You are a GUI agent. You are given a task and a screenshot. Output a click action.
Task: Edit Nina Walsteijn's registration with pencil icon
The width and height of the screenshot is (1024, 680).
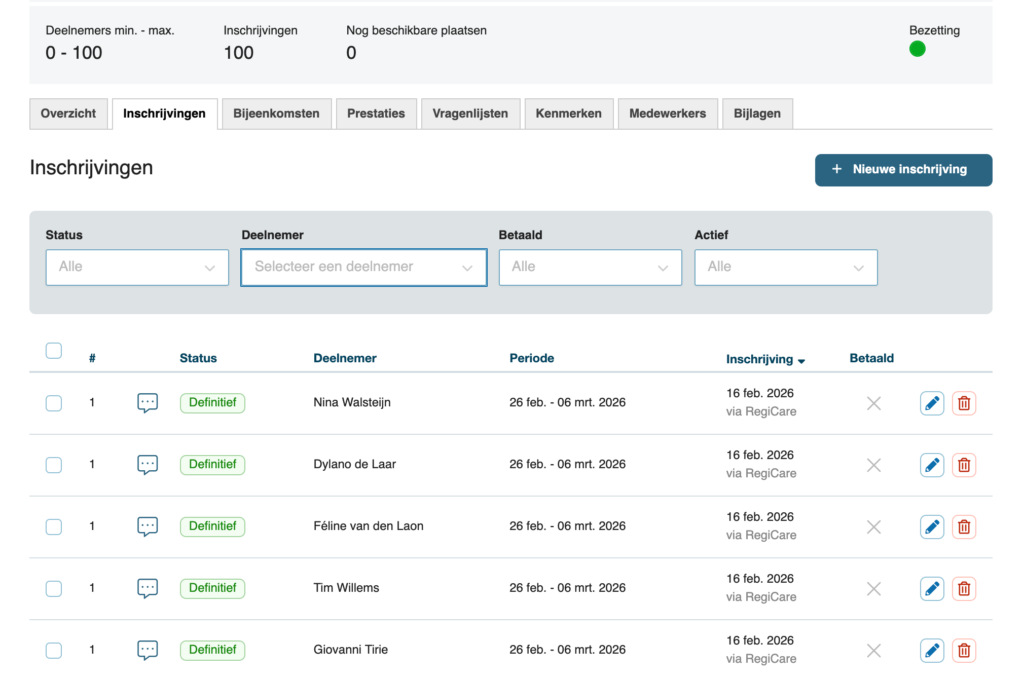click(931, 403)
